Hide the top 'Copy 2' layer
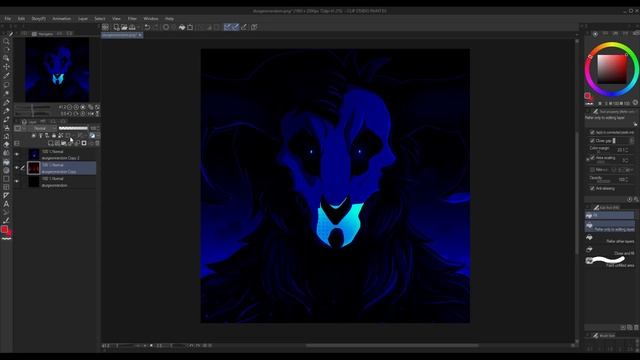Image resolution: width=640 pixels, height=360 pixels. pyautogui.click(x=17, y=154)
